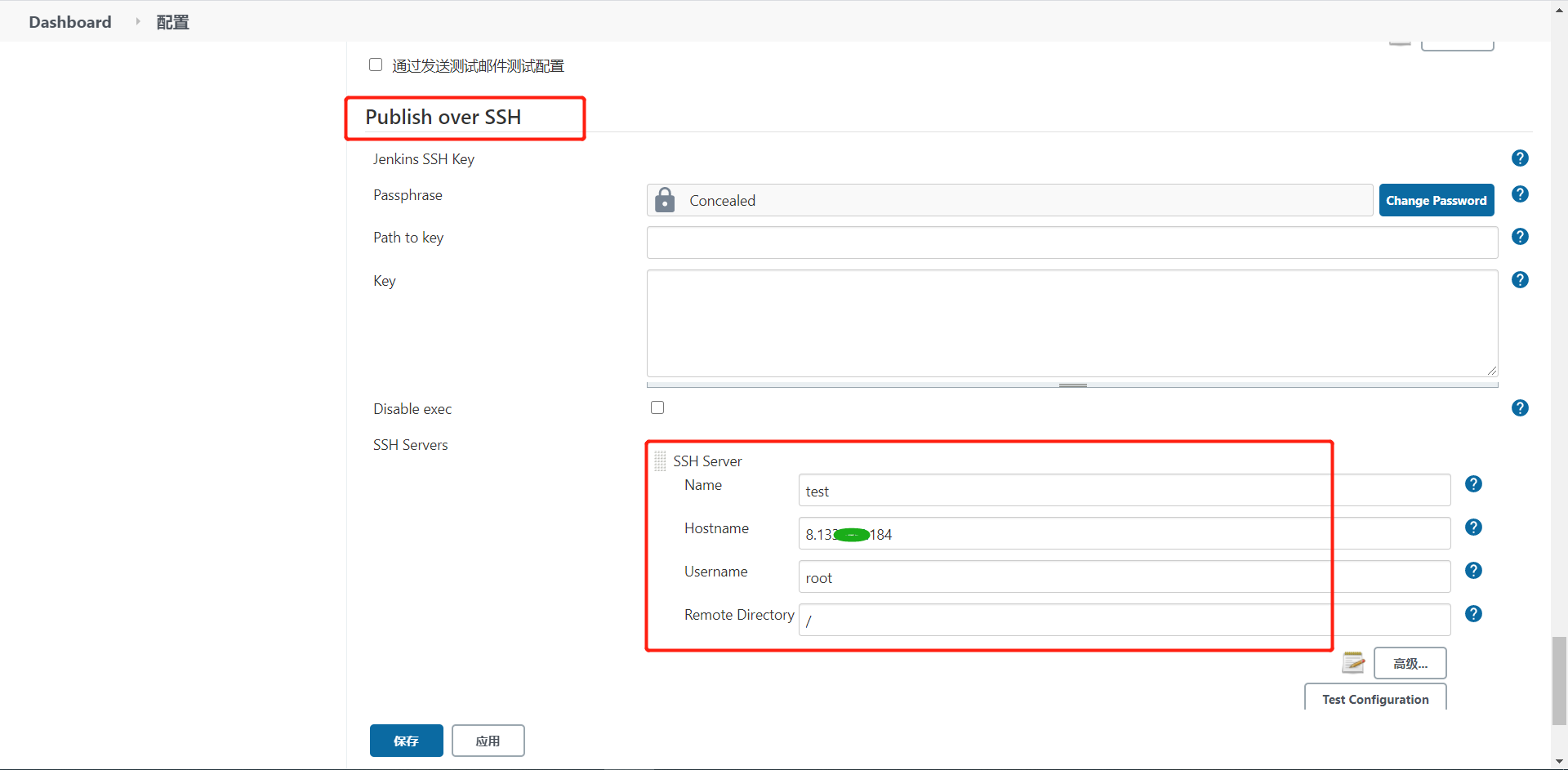Viewport: 1568px width, 770px height.
Task: Open help icon for Path to key
Action: click(1520, 237)
